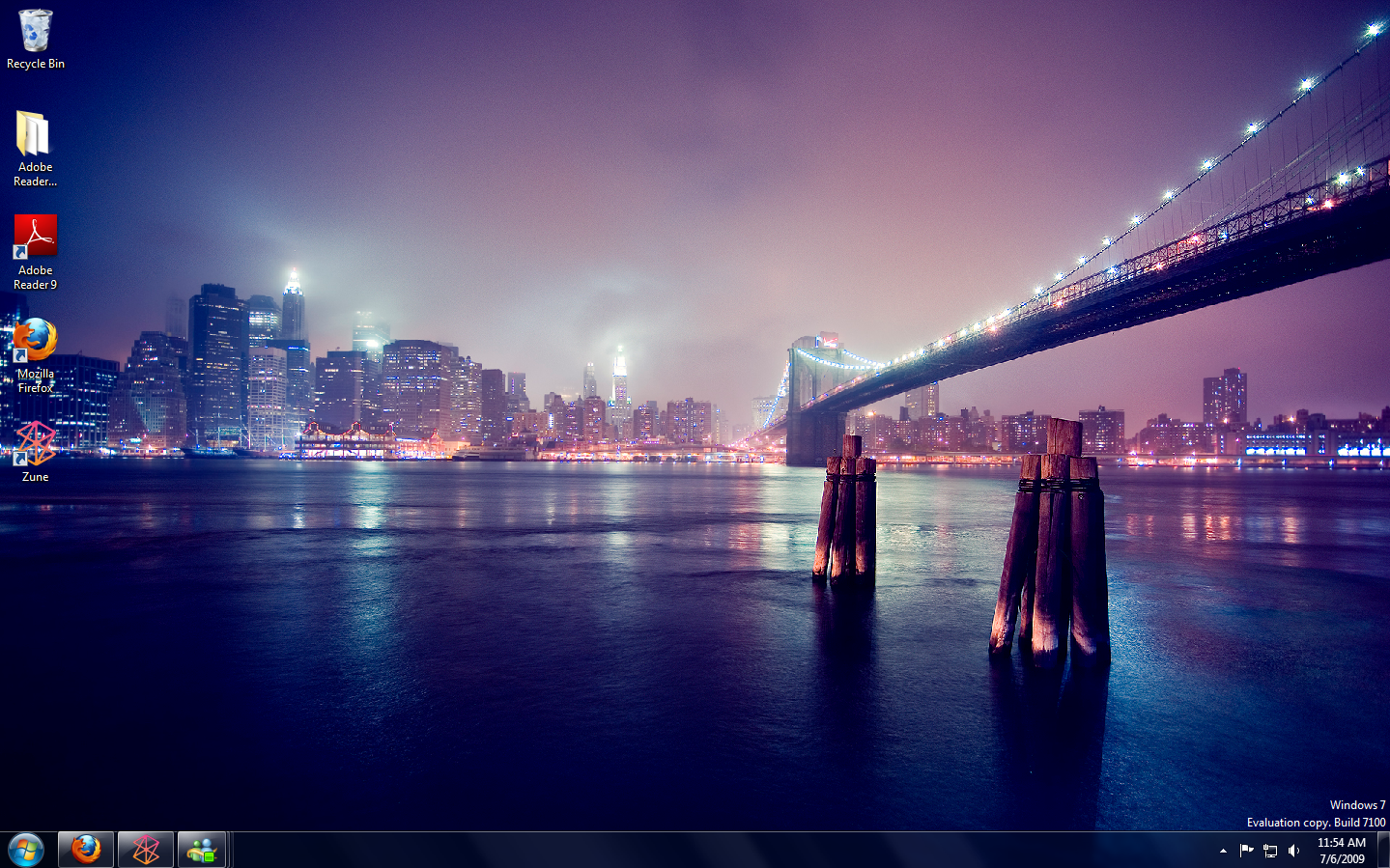This screenshot has height=868, width=1390.
Task: Select the Mozilla Firefox desktop shortcut
Action: [35, 355]
